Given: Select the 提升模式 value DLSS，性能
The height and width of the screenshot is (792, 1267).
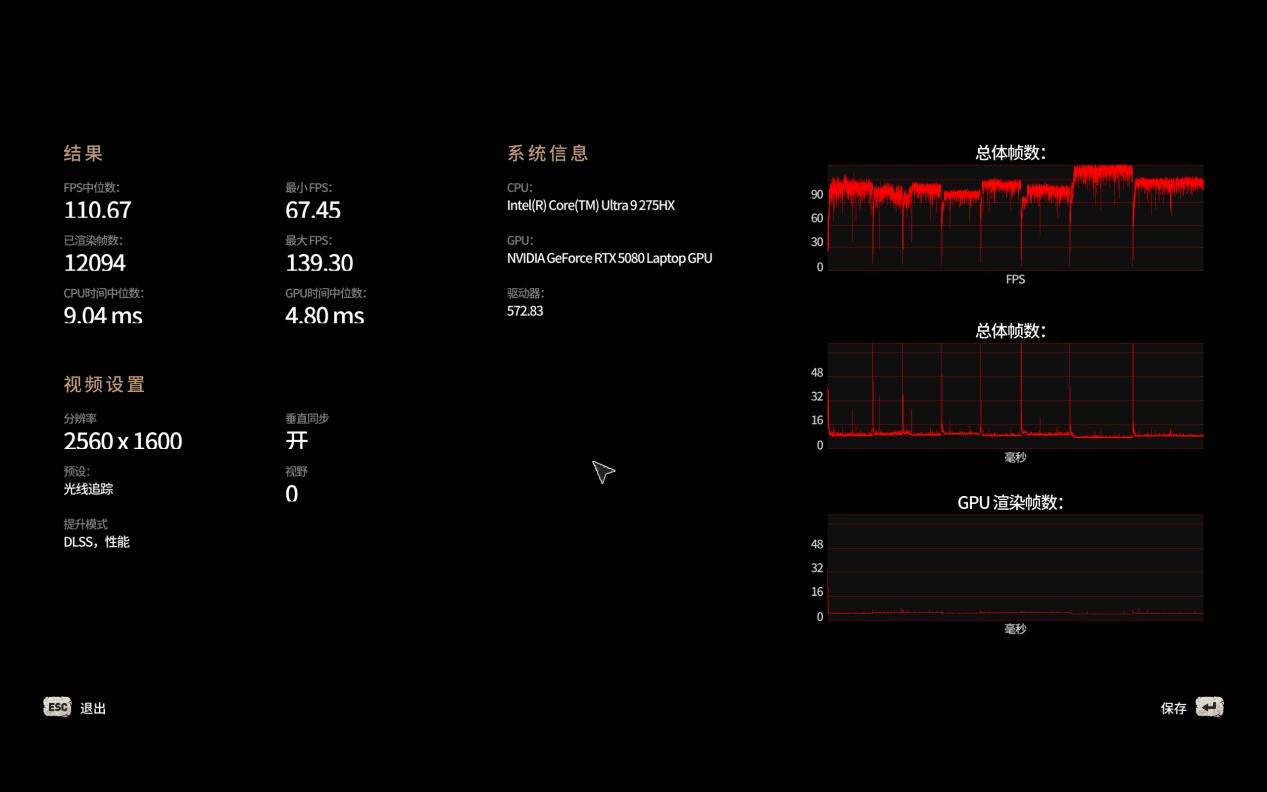Looking at the screenshot, I should (x=96, y=542).
